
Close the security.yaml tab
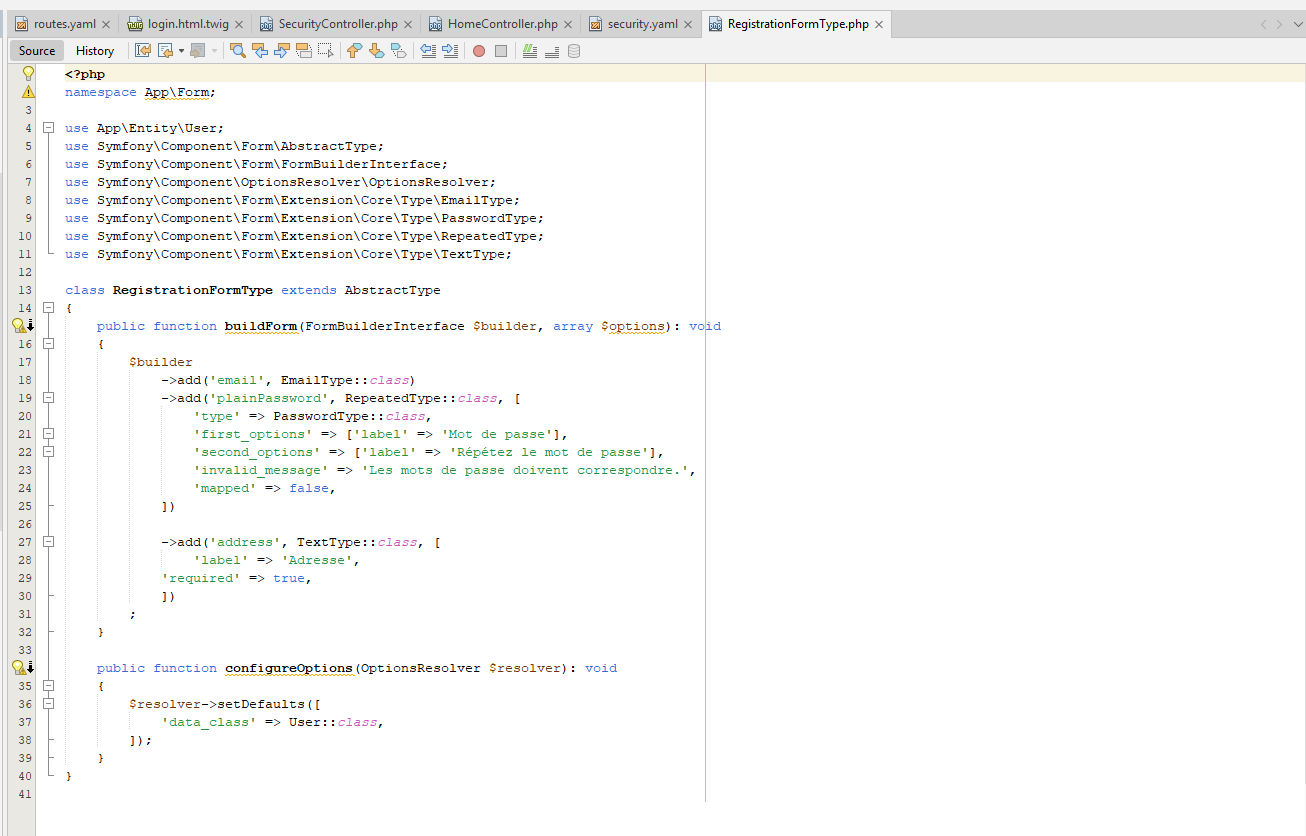688,24
